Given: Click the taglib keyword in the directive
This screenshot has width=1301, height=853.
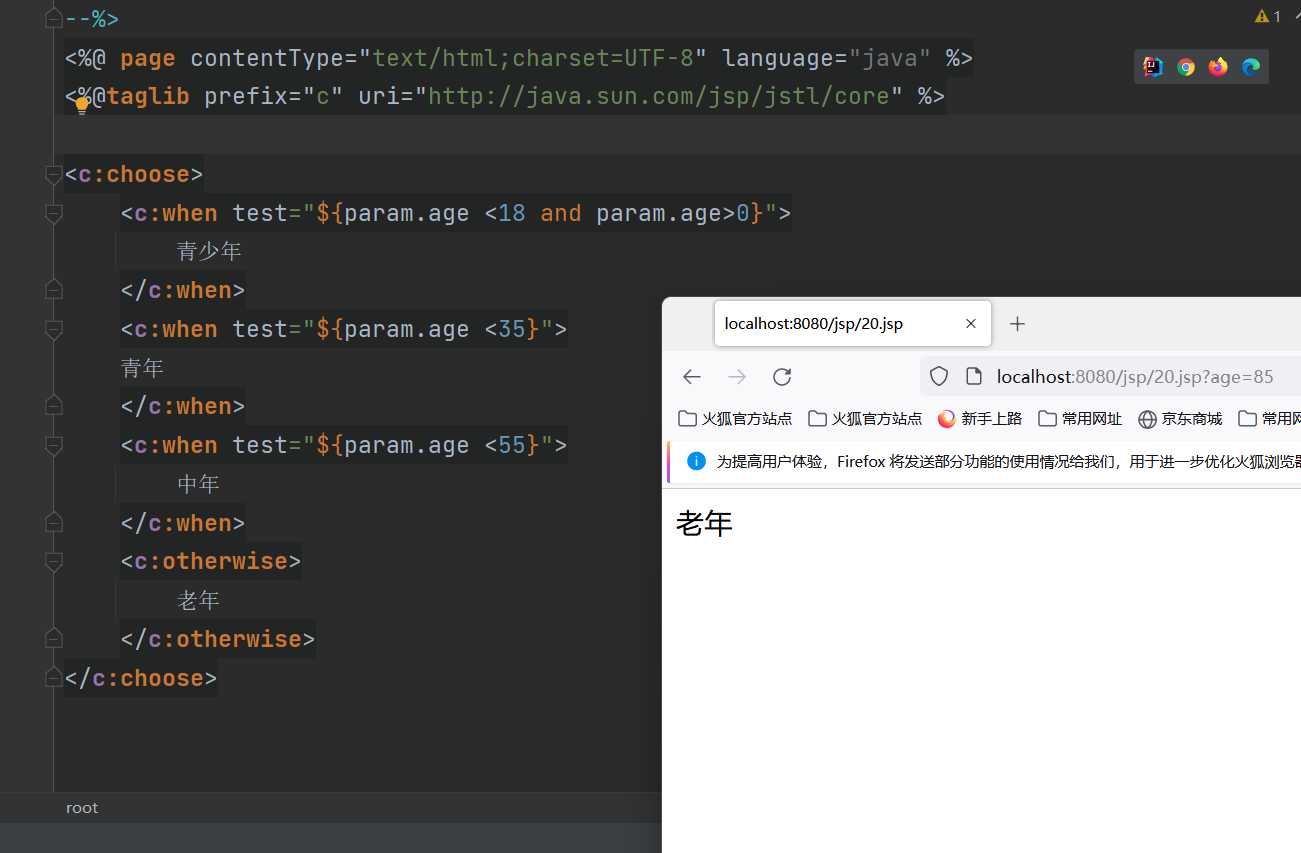Looking at the screenshot, I should [x=148, y=96].
